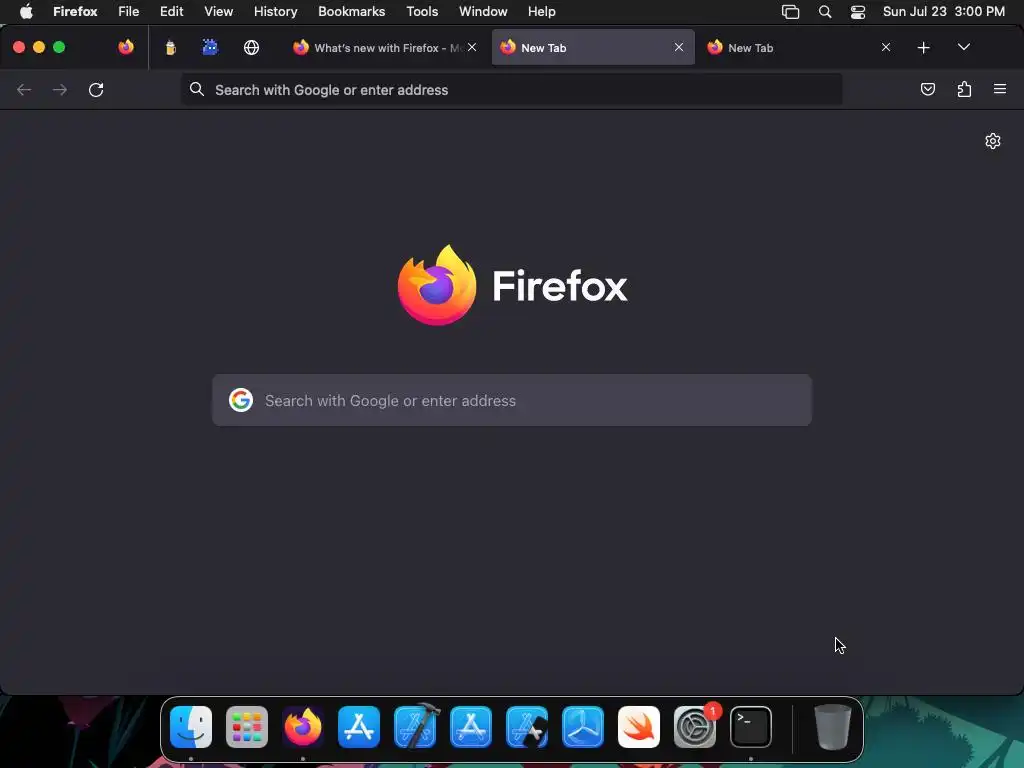Image resolution: width=1024 pixels, height=768 pixels.
Task: Click the Stage Manager menu bar icon
Action: coord(790,12)
